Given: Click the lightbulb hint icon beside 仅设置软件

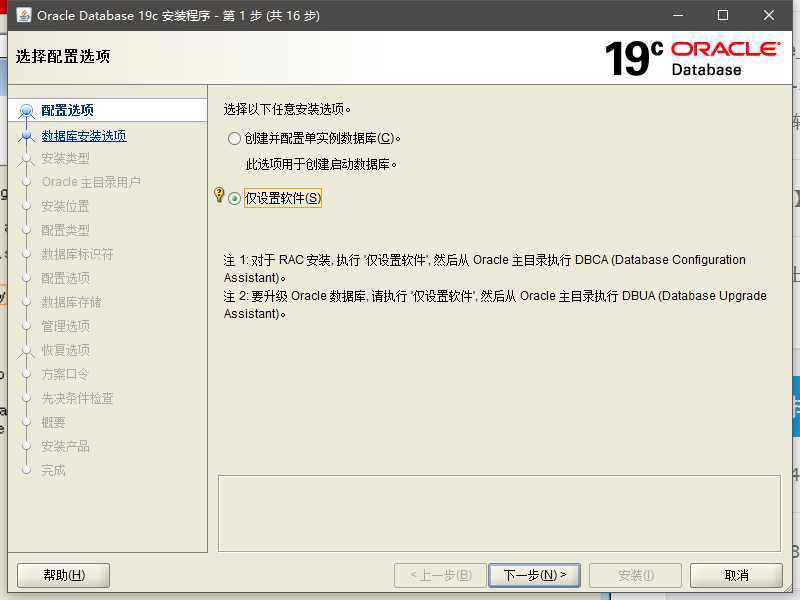Looking at the screenshot, I should 219,194.
